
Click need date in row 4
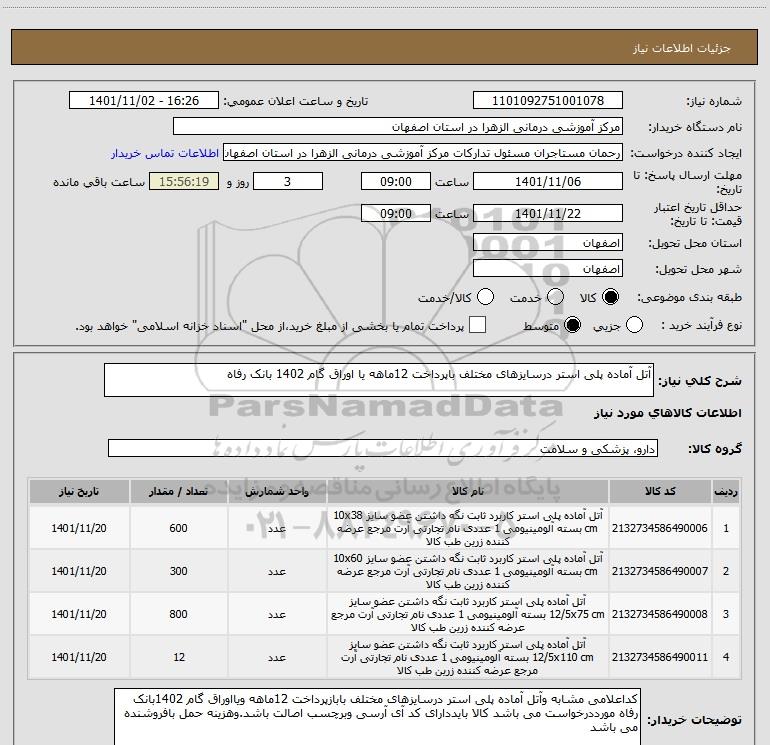click(79, 657)
